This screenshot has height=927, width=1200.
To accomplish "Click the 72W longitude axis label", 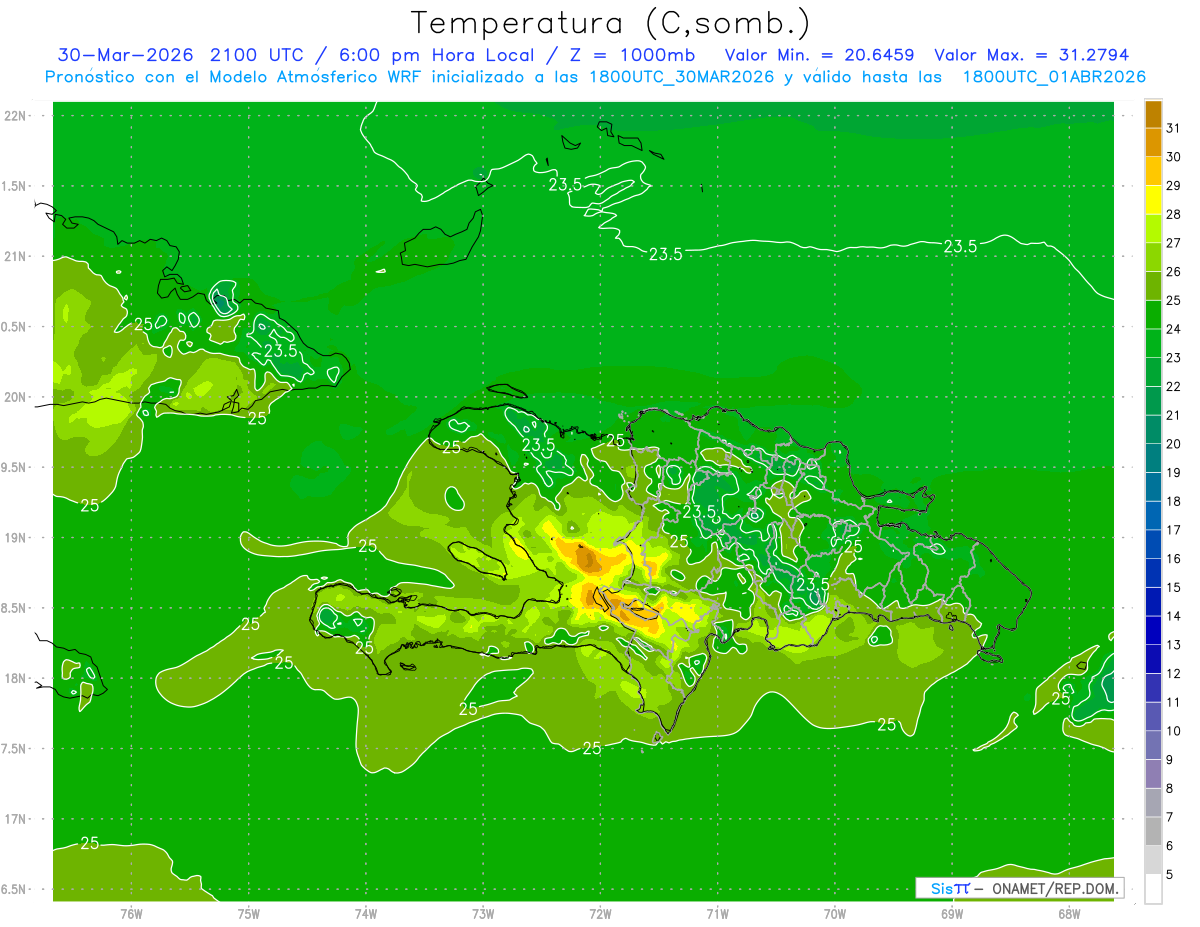I will click(x=600, y=914).
